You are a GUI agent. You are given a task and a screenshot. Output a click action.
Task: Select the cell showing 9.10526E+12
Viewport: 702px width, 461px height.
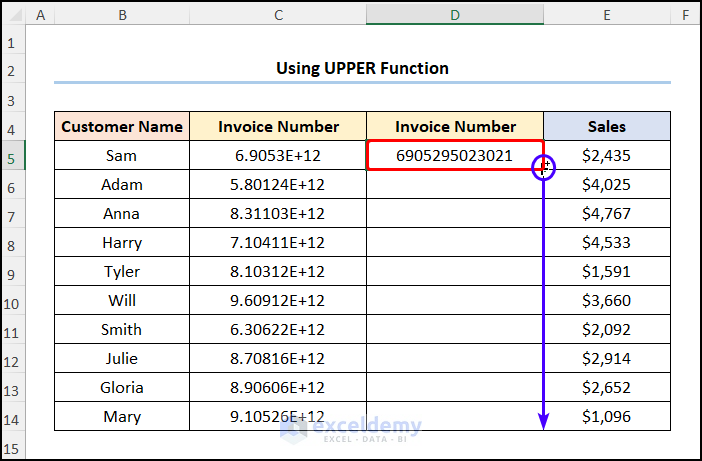278,416
